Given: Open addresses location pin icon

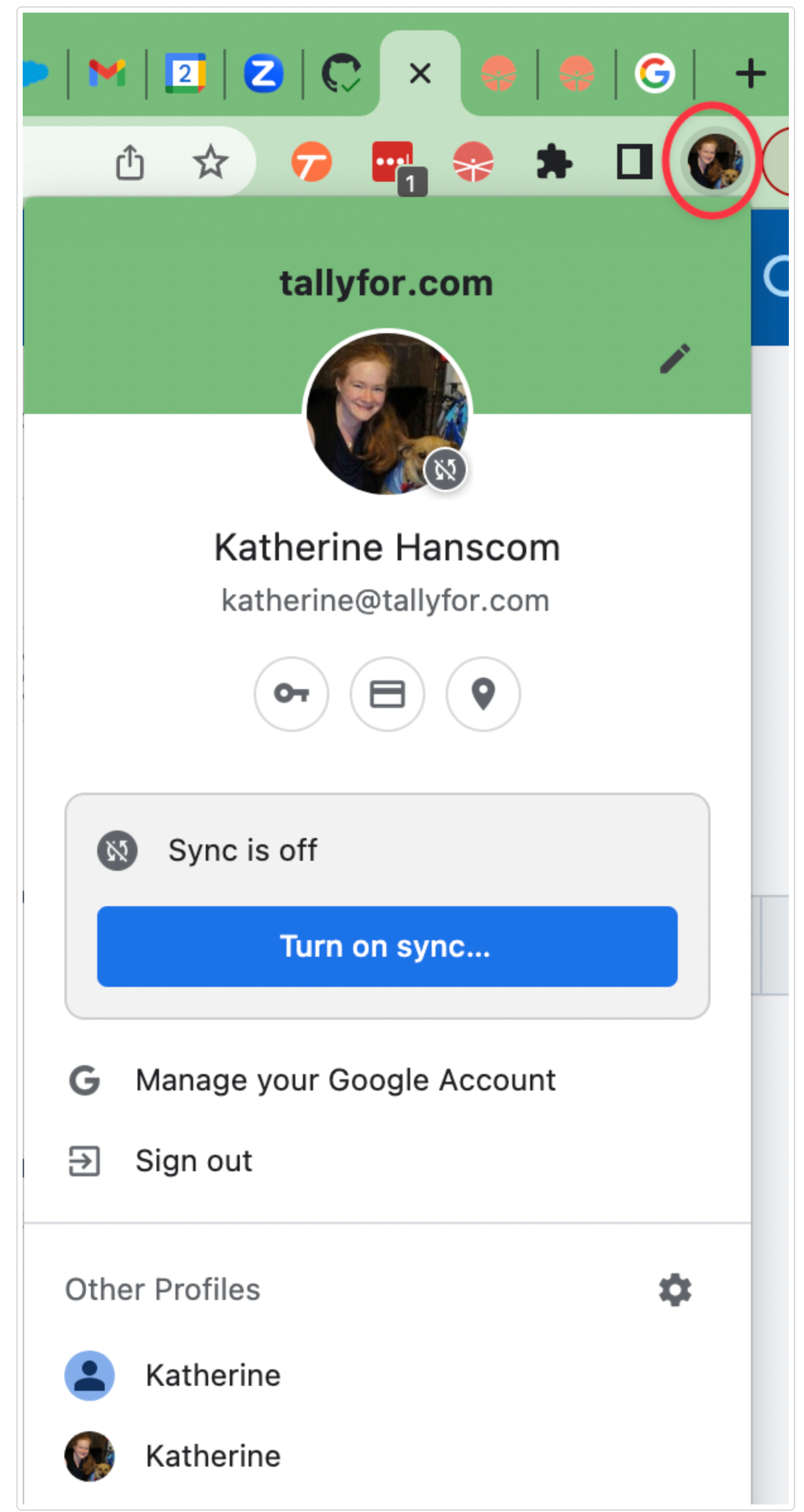Looking at the screenshot, I should [x=483, y=694].
